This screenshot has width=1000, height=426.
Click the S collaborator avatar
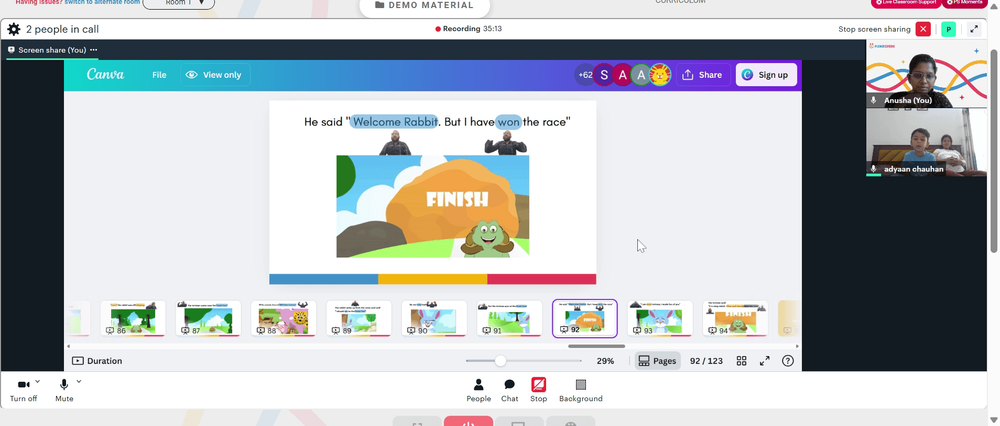pos(604,75)
